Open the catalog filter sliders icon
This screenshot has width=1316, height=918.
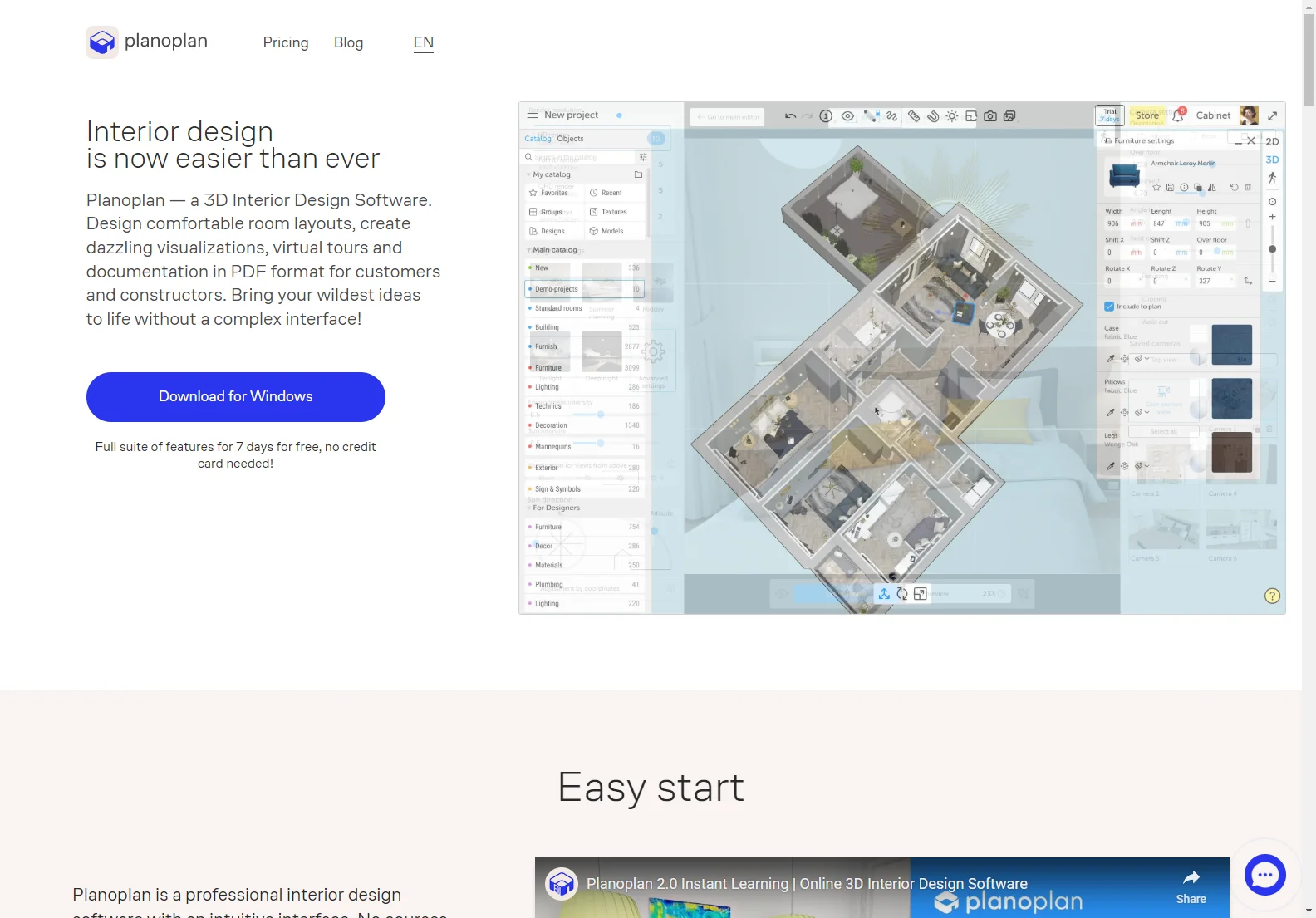tap(643, 157)
